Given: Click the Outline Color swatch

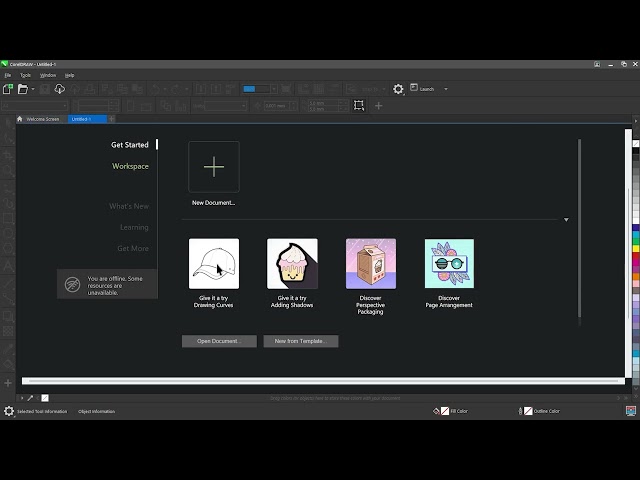Looking at the screenshot, I should (528, 411).
